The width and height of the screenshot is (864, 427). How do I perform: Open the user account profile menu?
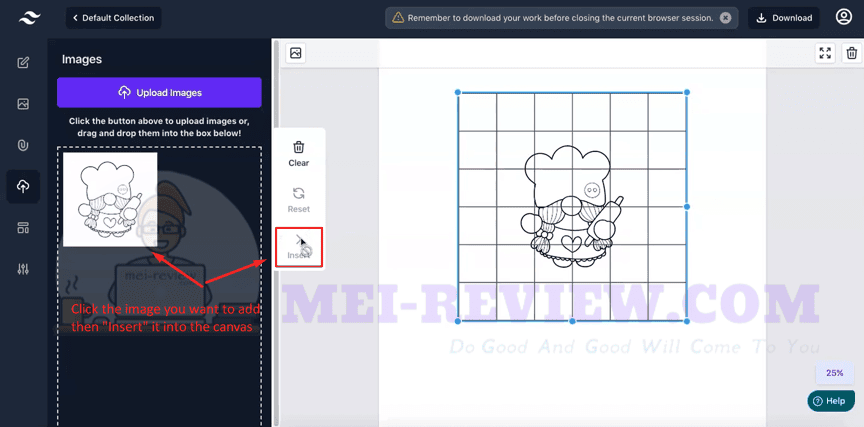point(844,17)
